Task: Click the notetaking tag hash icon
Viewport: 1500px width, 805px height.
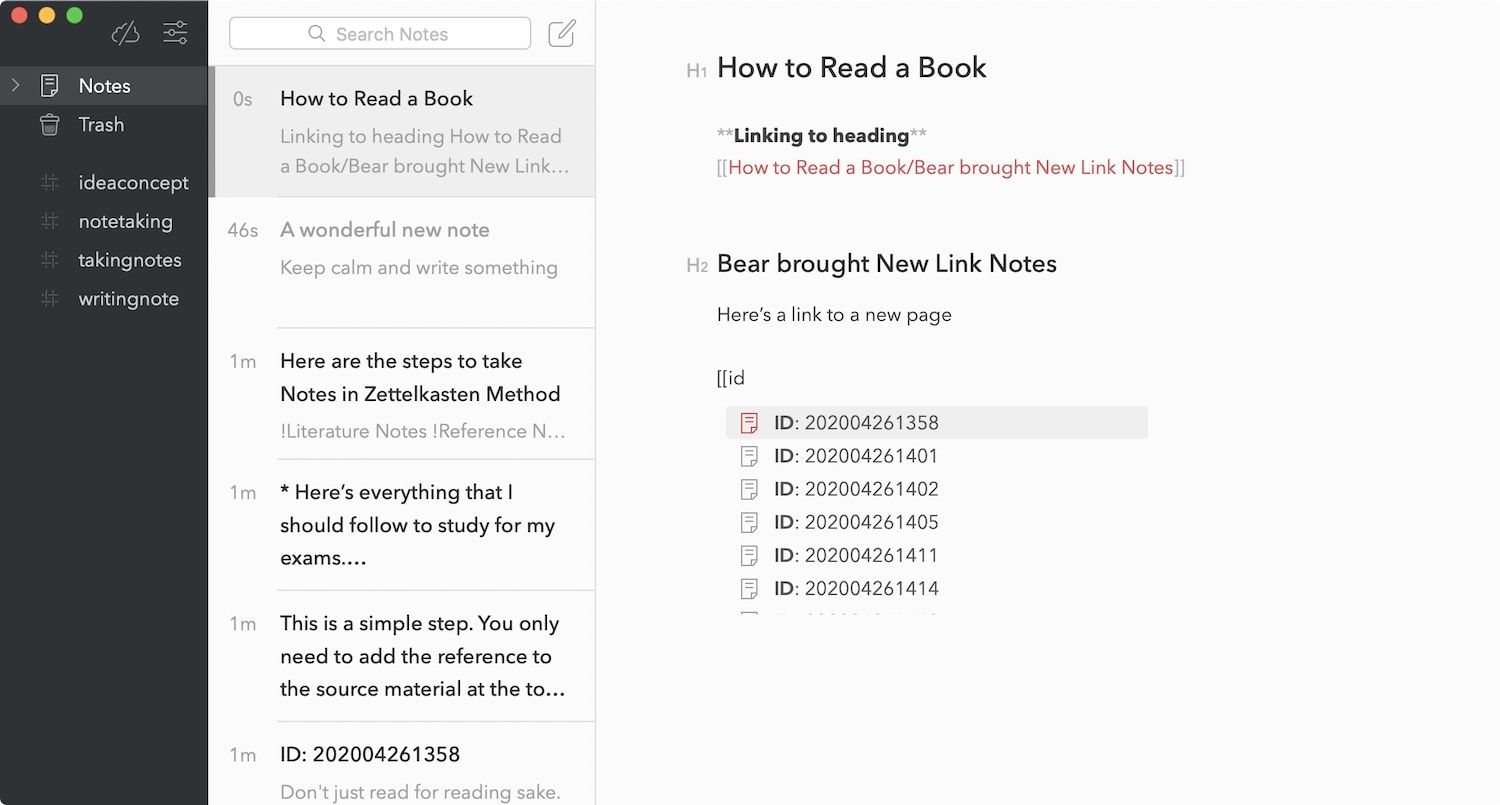Action: click(49, 222)
